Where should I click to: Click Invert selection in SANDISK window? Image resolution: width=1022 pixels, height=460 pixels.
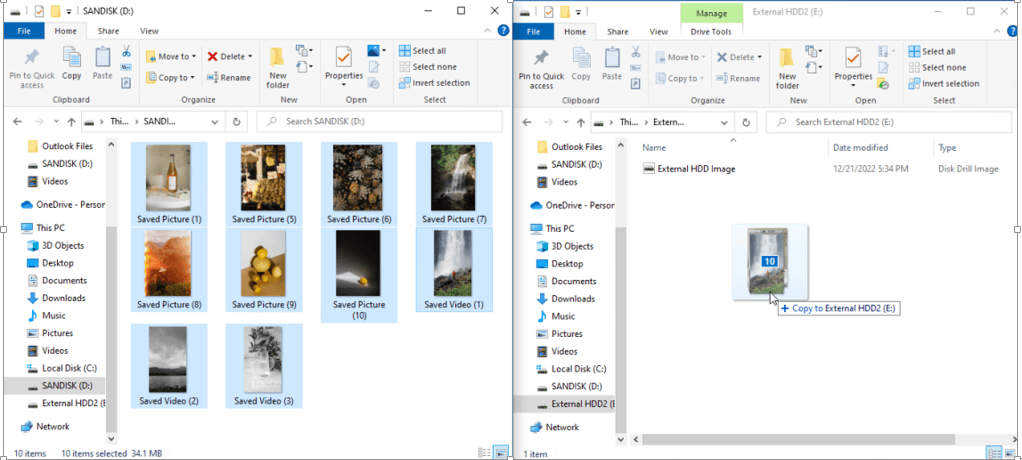(434, 83)
